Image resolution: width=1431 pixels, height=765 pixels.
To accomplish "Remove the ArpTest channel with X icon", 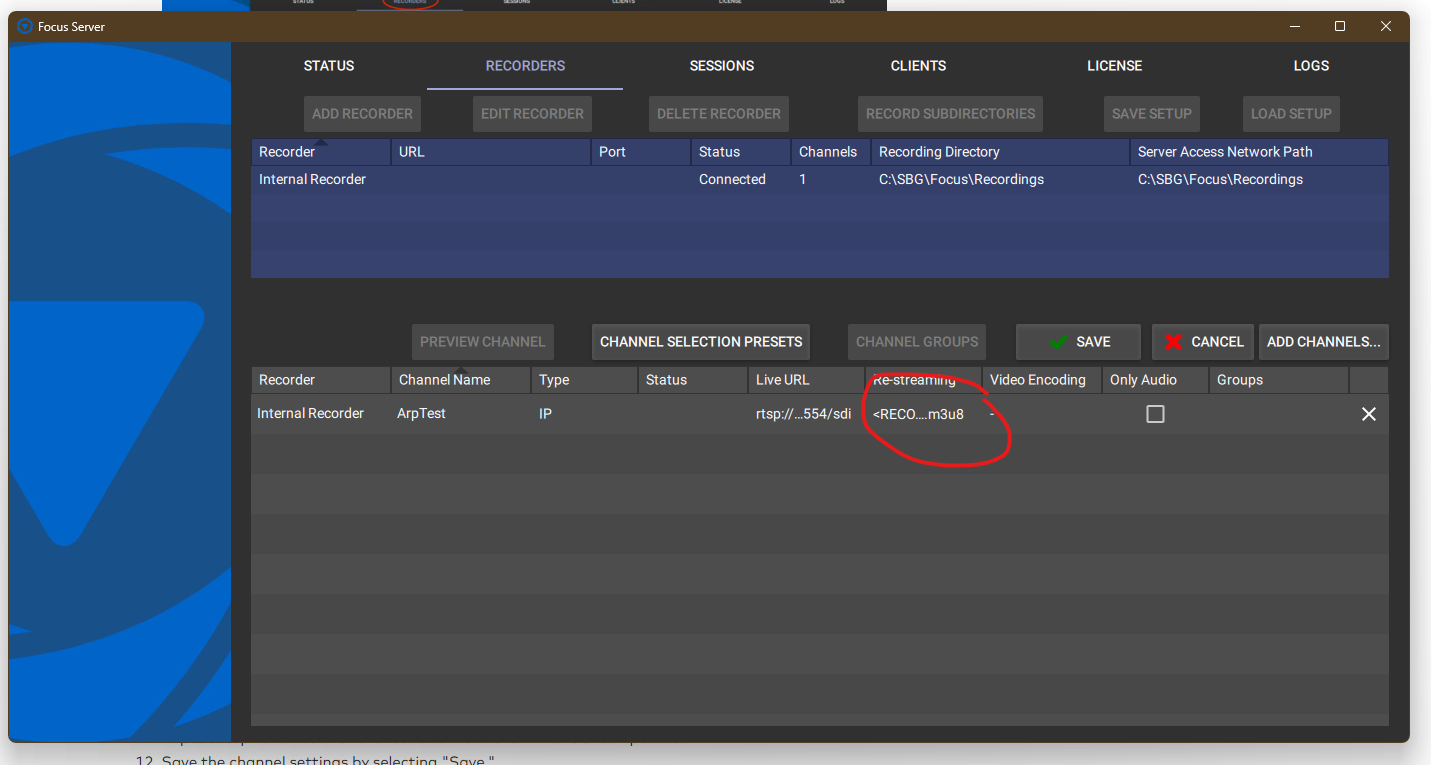I will coord(1368,413).
